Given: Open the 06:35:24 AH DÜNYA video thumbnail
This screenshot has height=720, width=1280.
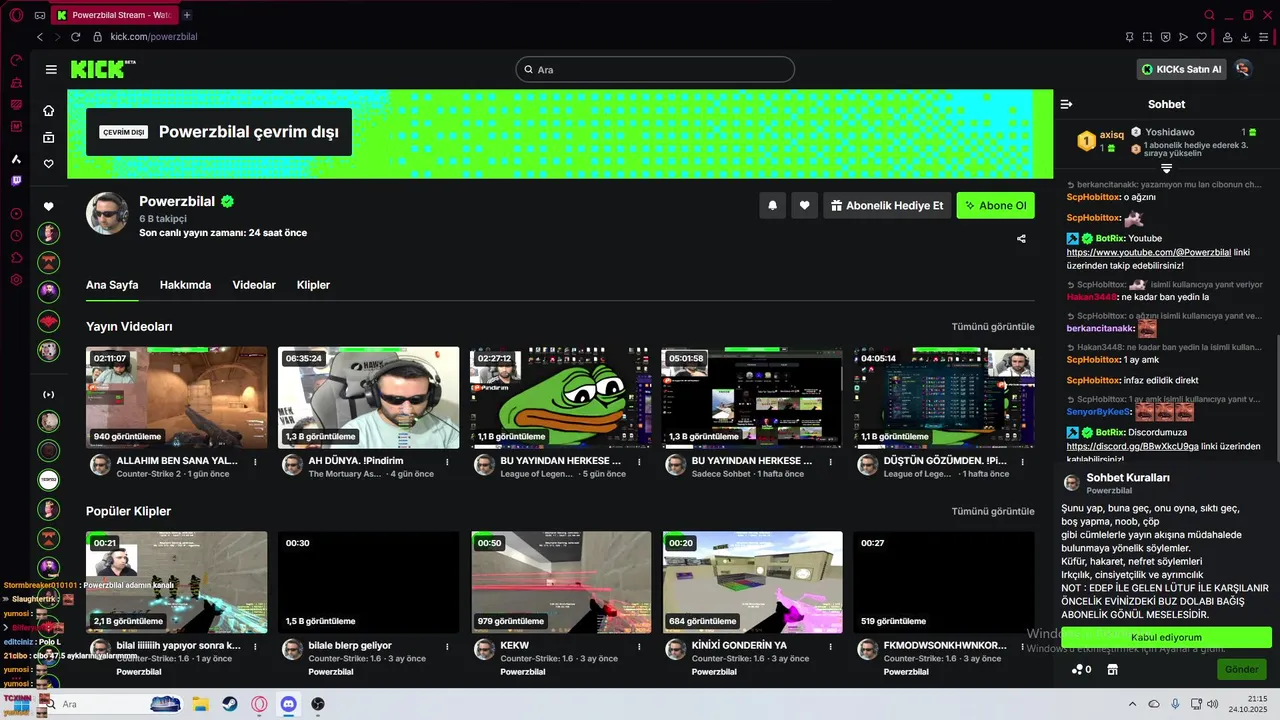Looking at the screenshot, I should coord(368,397).
